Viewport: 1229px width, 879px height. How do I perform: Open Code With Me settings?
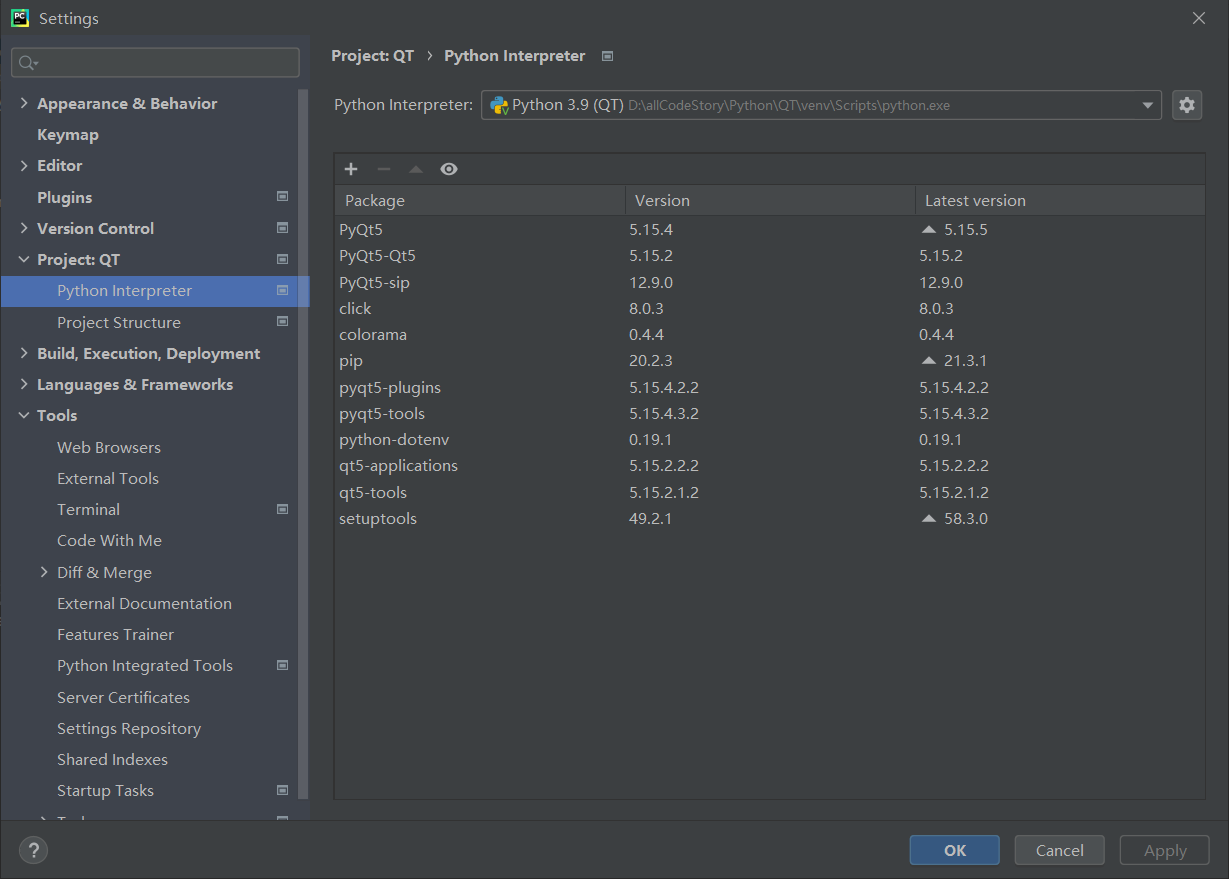pos(109,540)
